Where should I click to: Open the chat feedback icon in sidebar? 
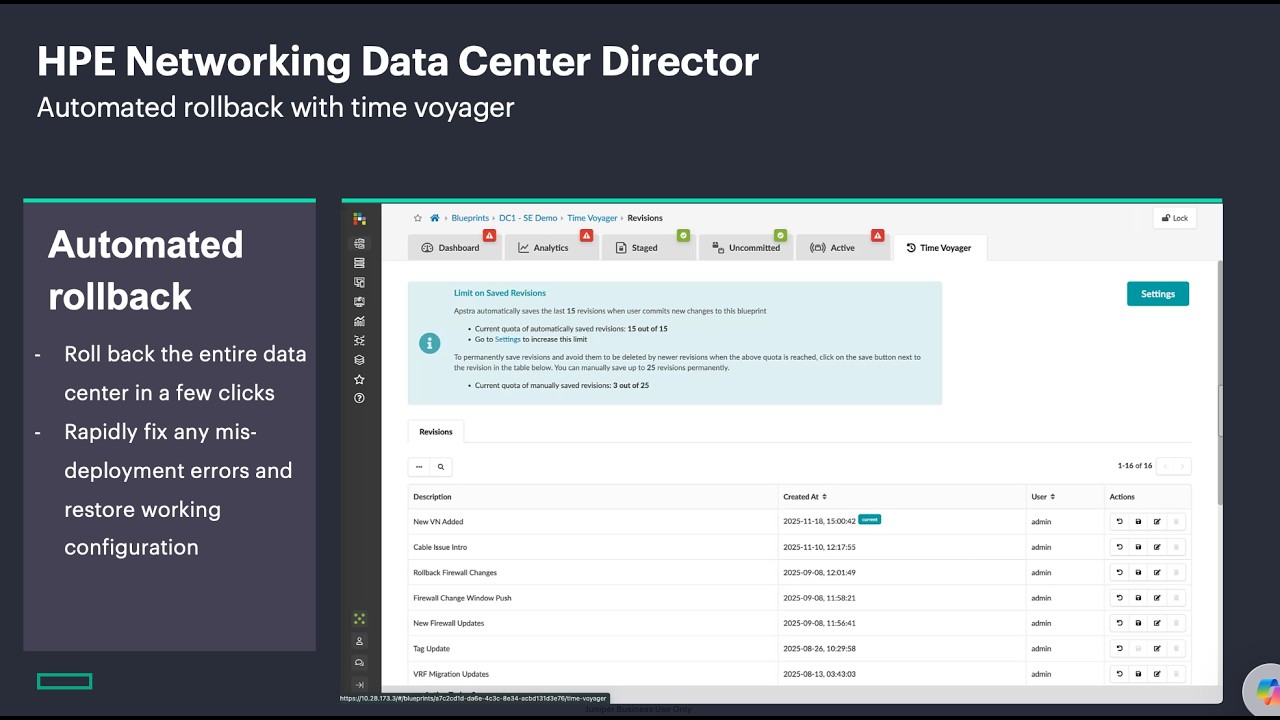pyautogui.click(x=360, y=663)
